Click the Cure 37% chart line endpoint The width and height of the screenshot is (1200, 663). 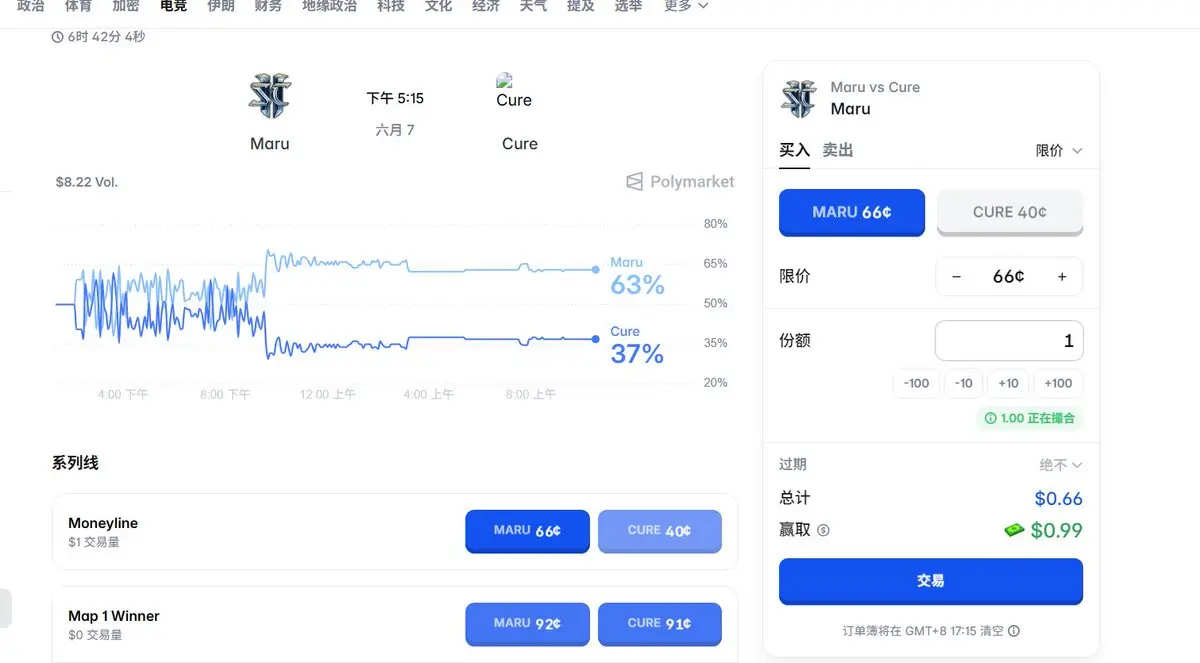pyautogui.click(x=596, y=339)
